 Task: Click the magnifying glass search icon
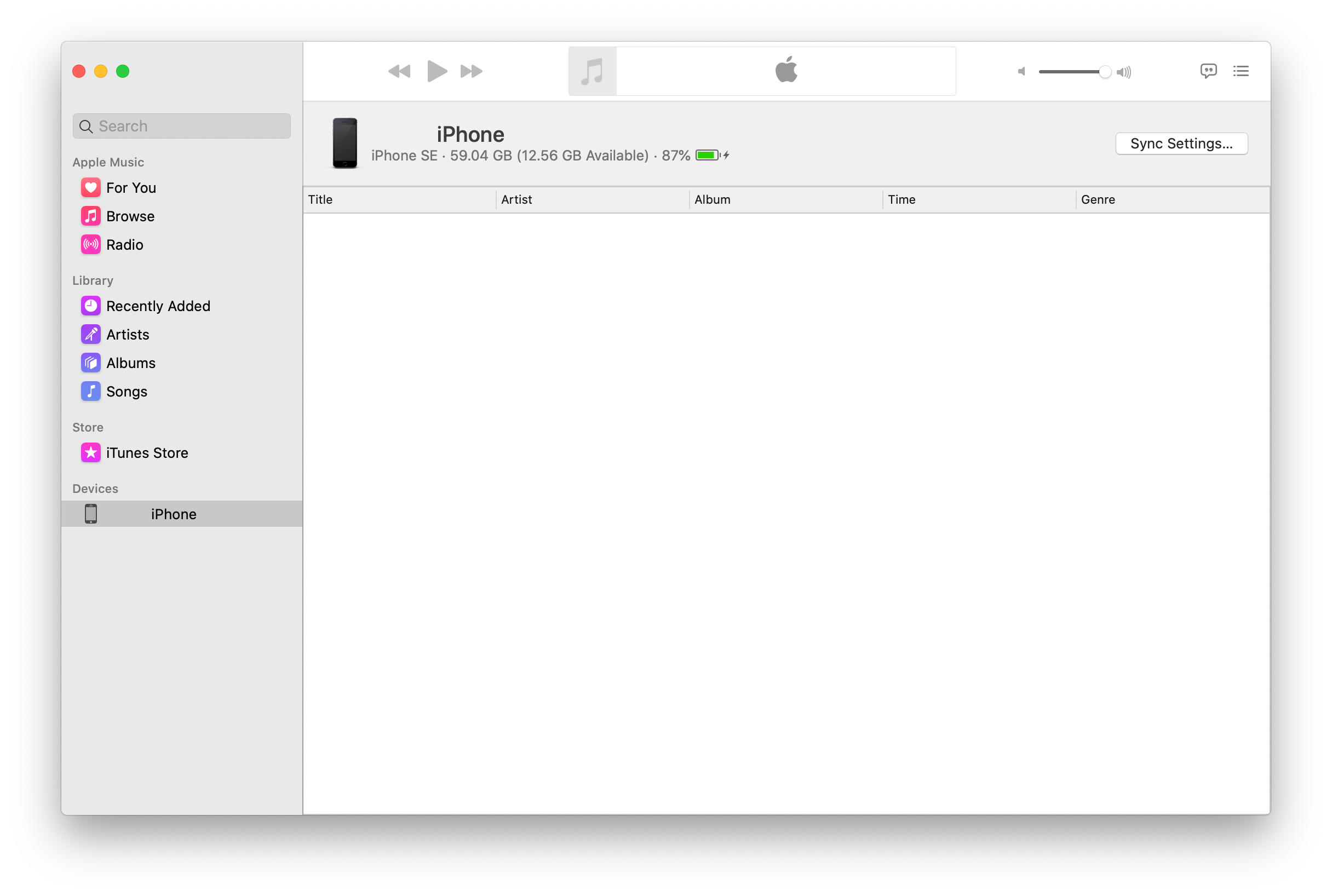[87, 127]
